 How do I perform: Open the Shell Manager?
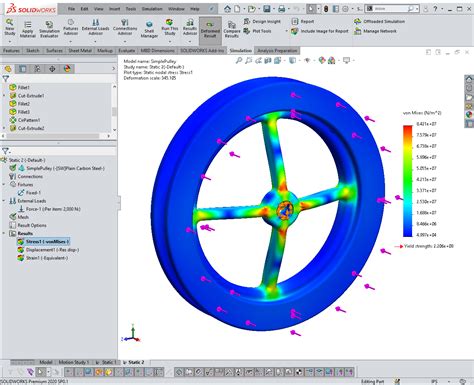click(x=149, y=29)
